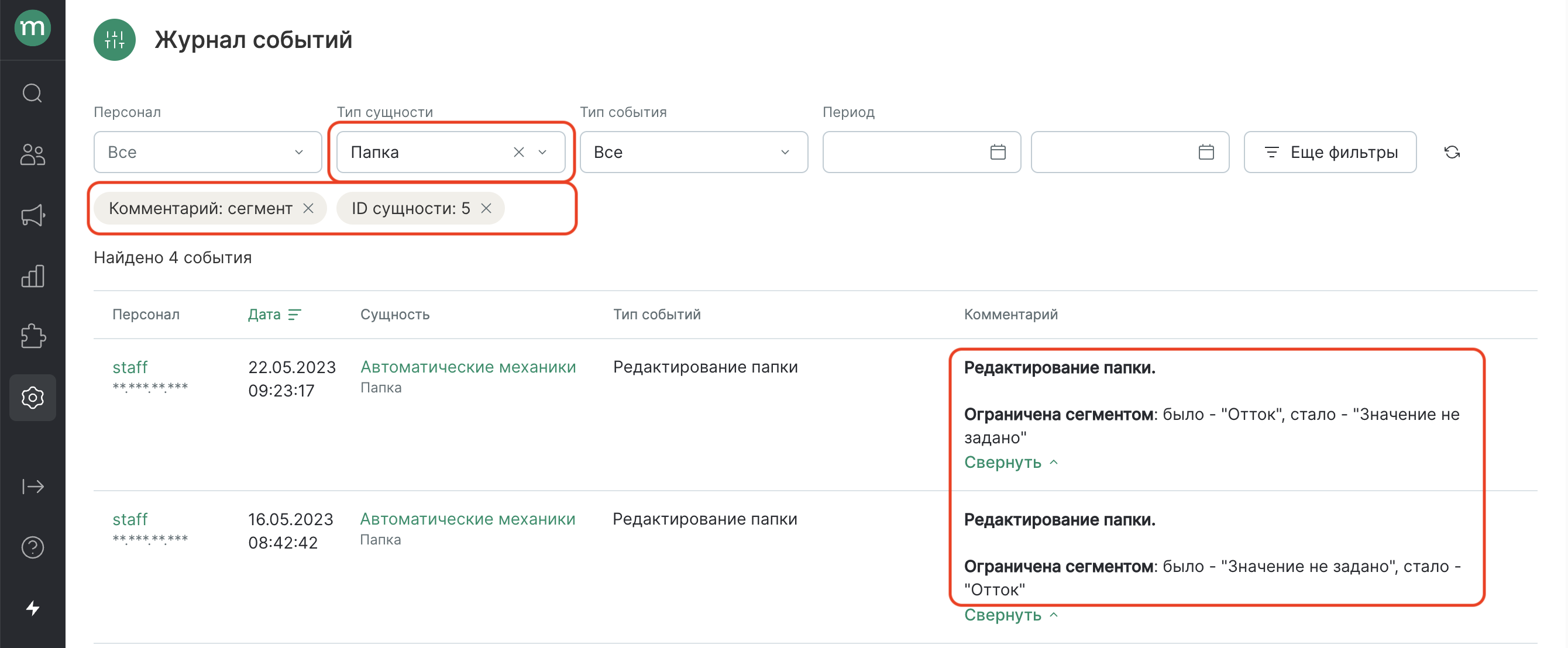Image resolution: width=1568 pixels, height=648 pixels.
Task: Open the Еще фильтры button
Action: [x=1330, y=152]
